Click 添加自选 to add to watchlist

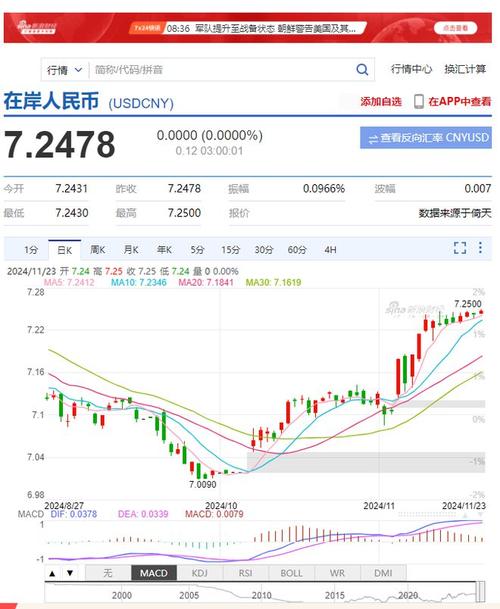pos(381,102)
